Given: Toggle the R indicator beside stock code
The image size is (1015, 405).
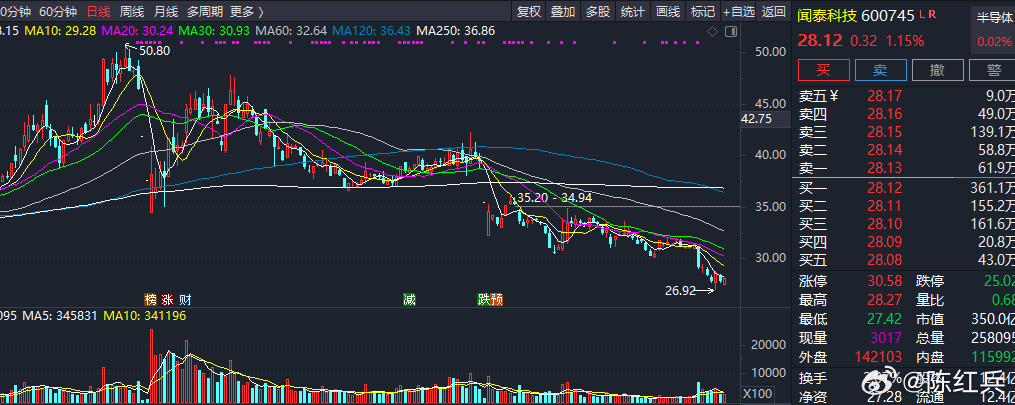Looking at the screenshot, I should click(931, 13).
